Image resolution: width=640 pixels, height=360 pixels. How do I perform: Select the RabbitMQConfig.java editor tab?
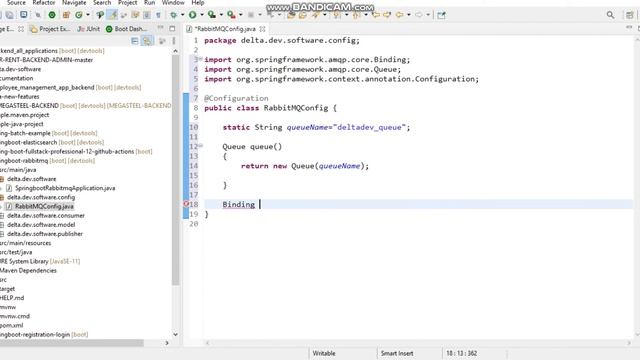click(225, 29)
